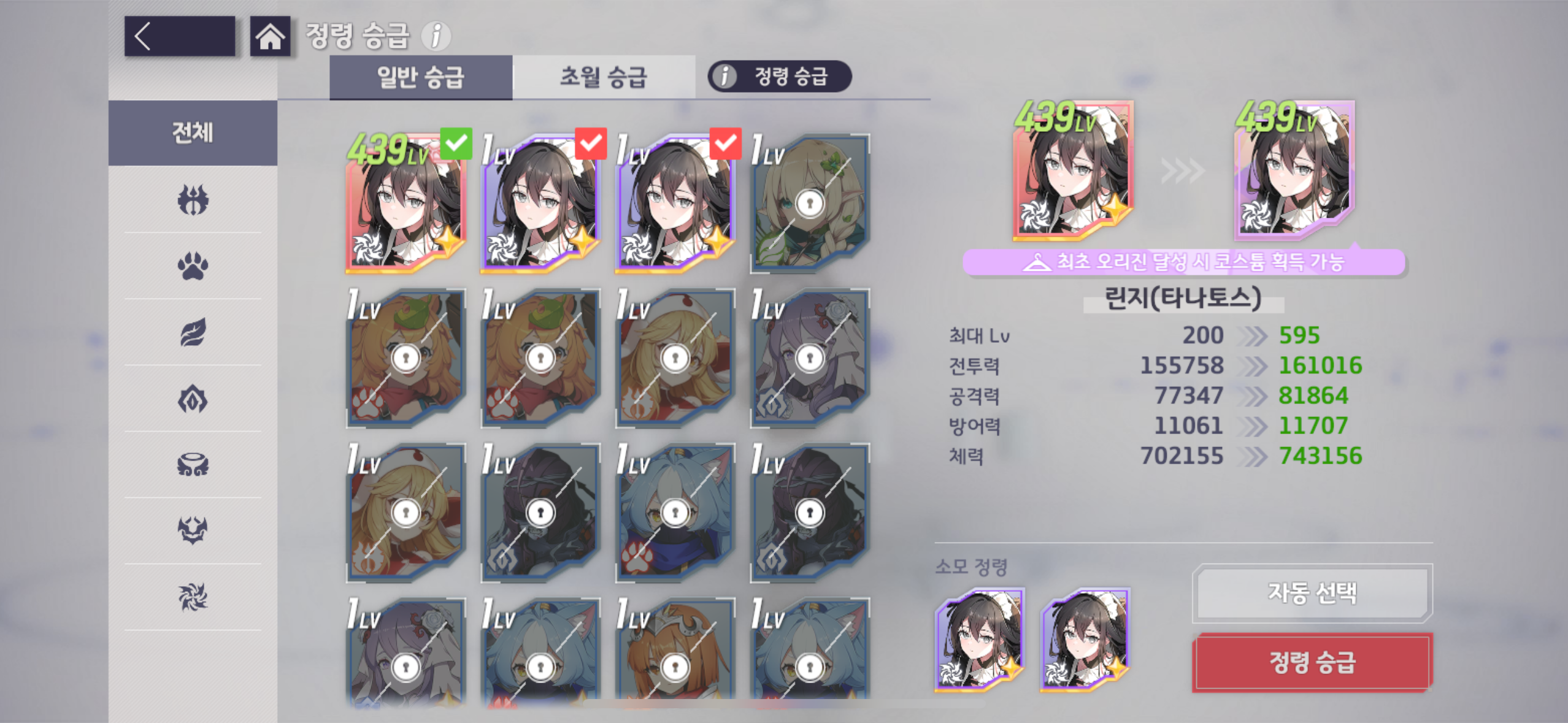Filter by the flame diamond icon
Screen dimensions: 1568x723
pyautogui.click(x=193, y=399)
